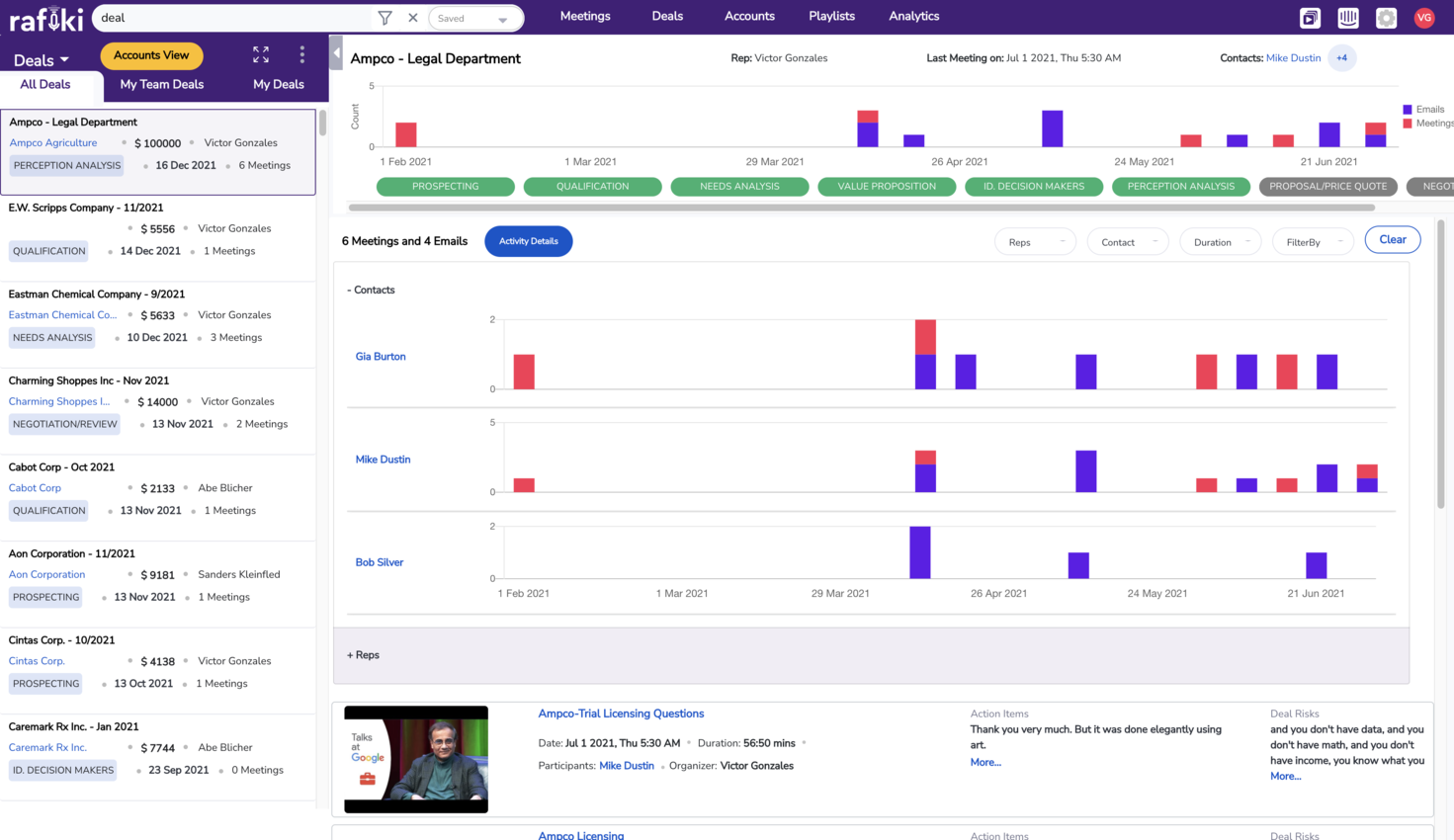The image size is (1454, 840).
Task: Click the Clear filters button
Action: point(1393,240)
